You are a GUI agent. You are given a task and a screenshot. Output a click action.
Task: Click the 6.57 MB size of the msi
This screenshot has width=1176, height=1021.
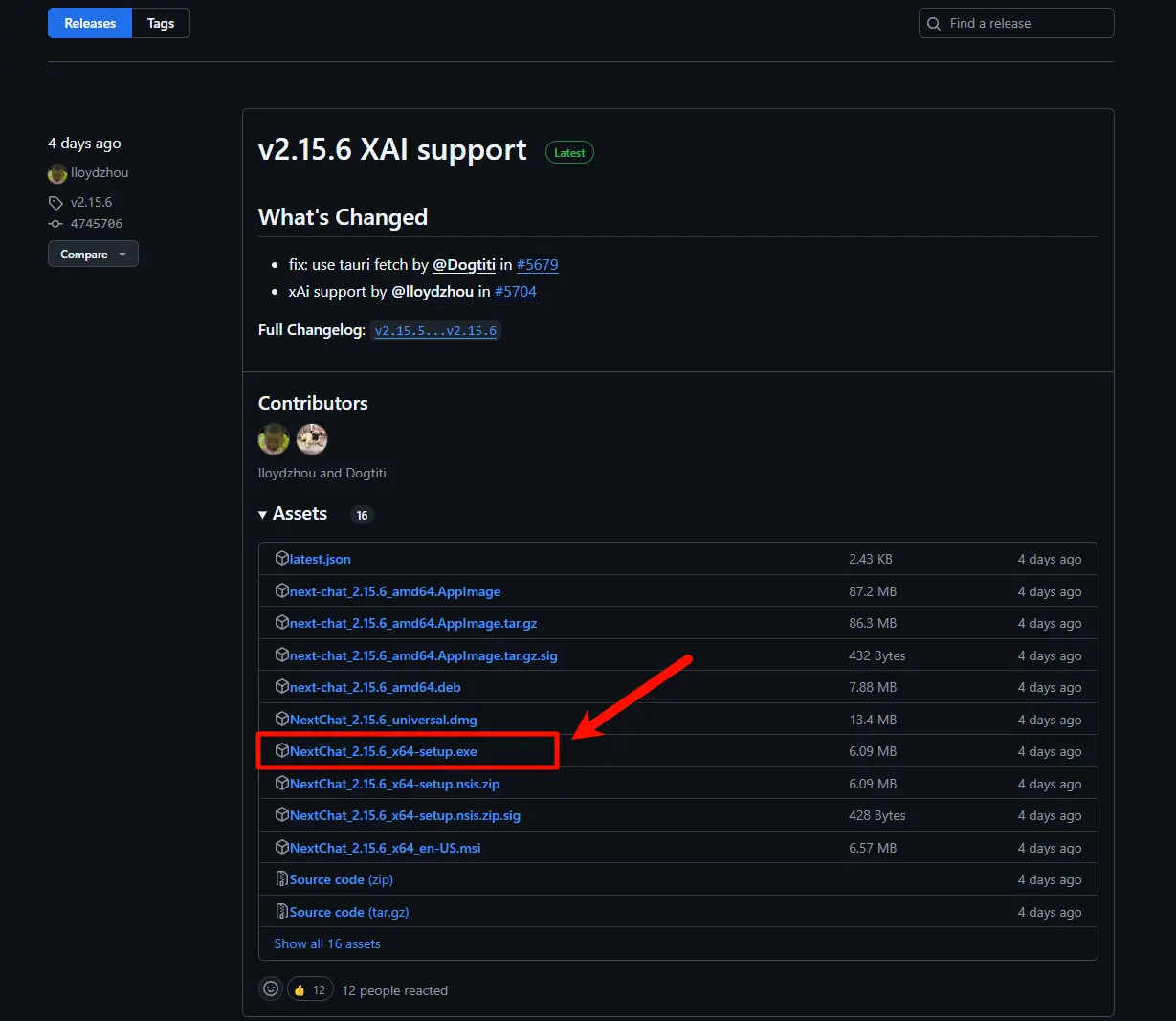point(873,848)
